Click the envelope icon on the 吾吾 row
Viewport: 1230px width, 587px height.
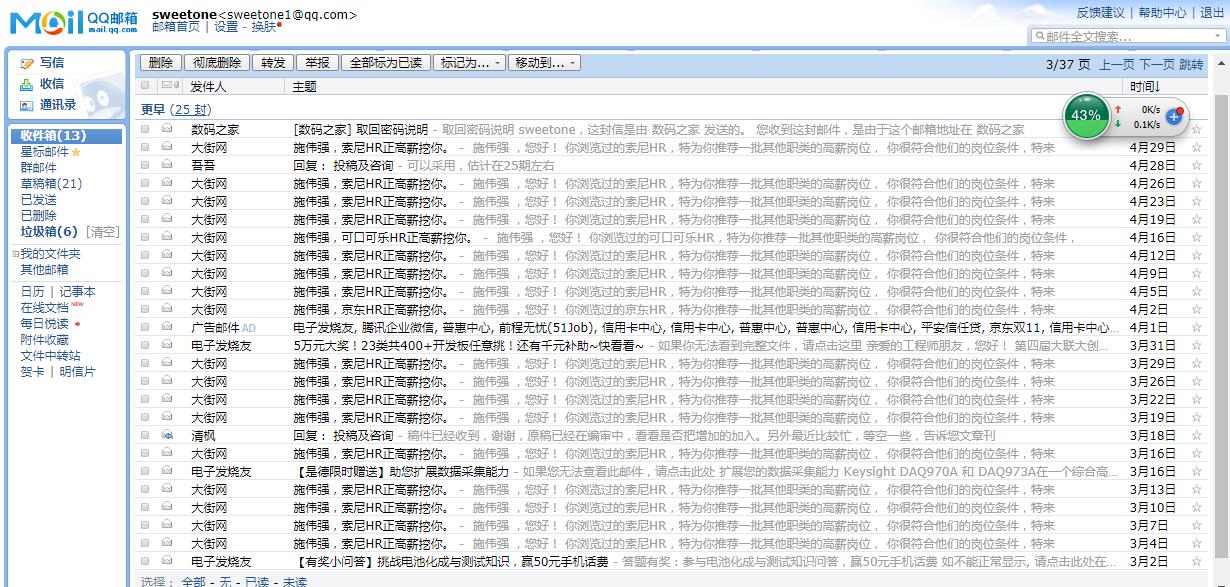pos(167,165)
